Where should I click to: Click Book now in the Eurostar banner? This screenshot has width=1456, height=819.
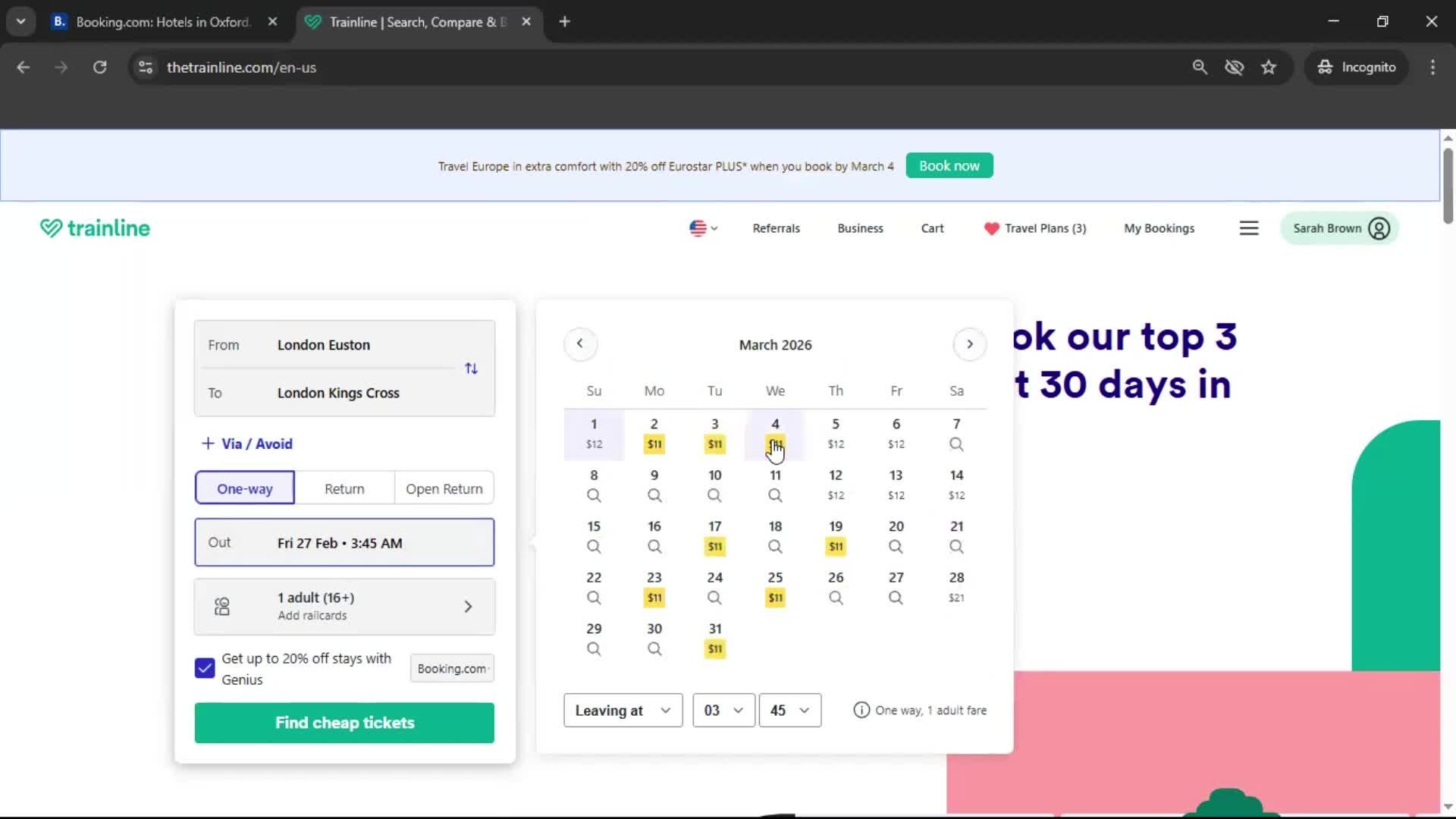[x=949, y=165]
